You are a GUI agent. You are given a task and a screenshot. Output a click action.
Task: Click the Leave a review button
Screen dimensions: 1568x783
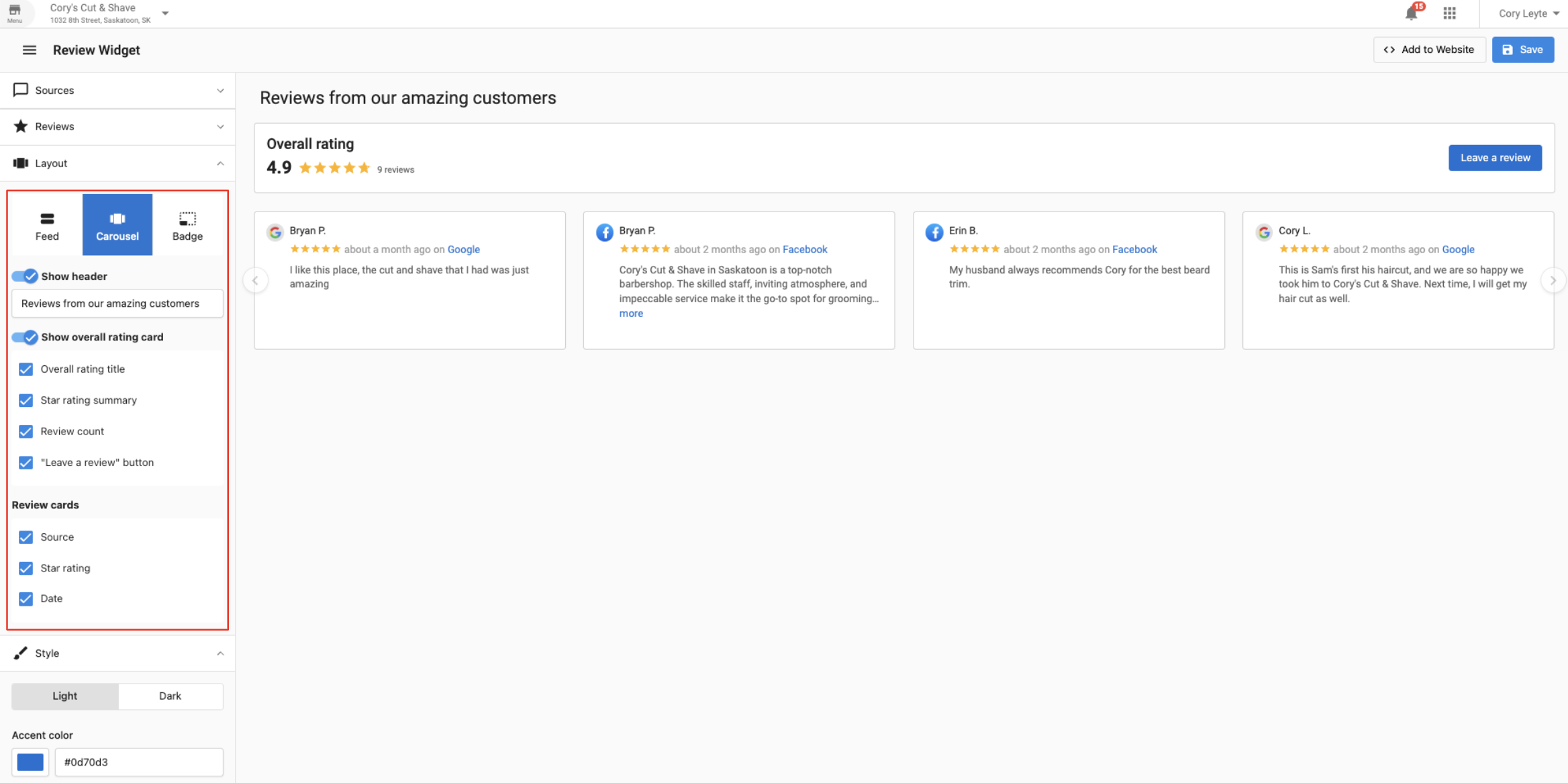pos(1495,157)
